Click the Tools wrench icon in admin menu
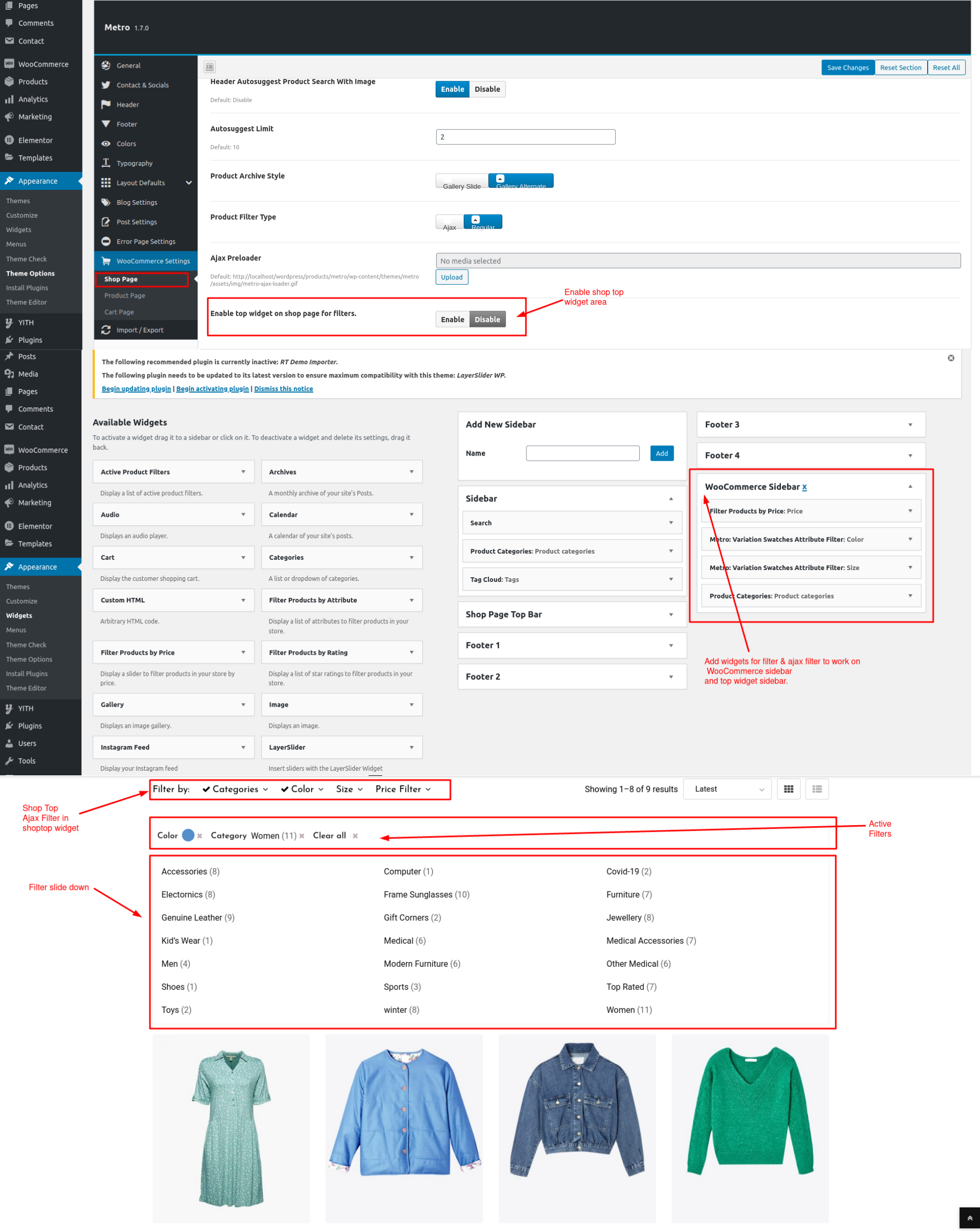980x1231 pixels. tap(9, 760)
